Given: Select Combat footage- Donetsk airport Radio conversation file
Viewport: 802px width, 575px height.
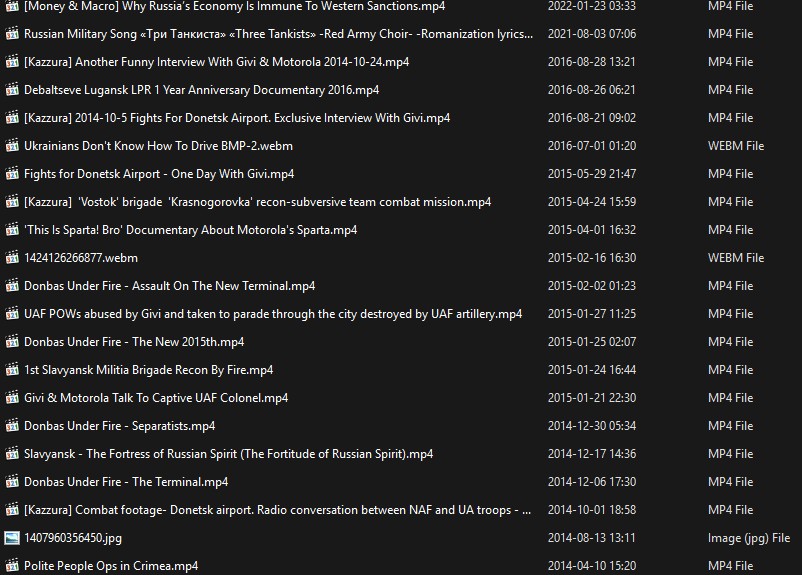Looking at the screenshot, I should 278,510.
